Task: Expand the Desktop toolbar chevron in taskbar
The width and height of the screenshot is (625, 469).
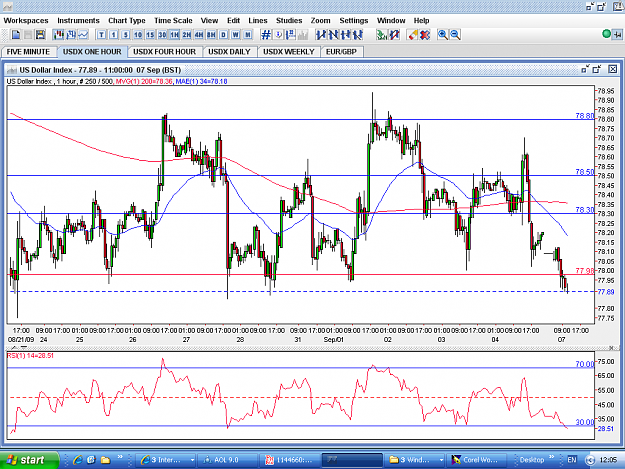Action: click(x=552, y=457)
